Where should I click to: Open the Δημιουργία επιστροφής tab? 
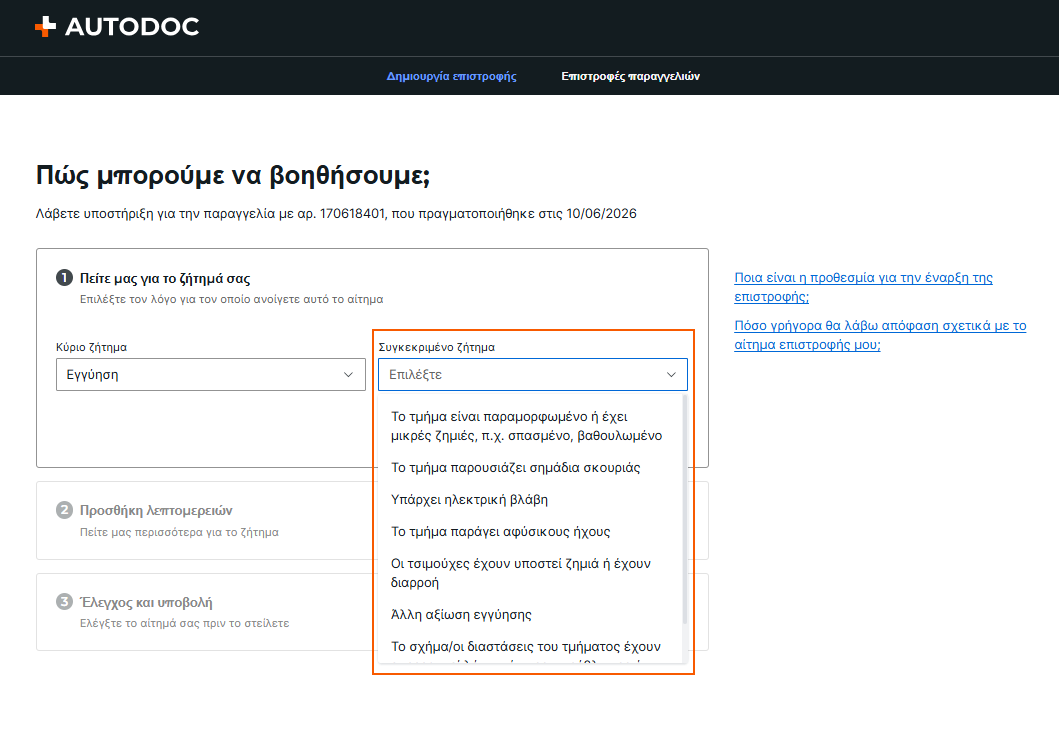pyautogui.click(x=451, y=76)
